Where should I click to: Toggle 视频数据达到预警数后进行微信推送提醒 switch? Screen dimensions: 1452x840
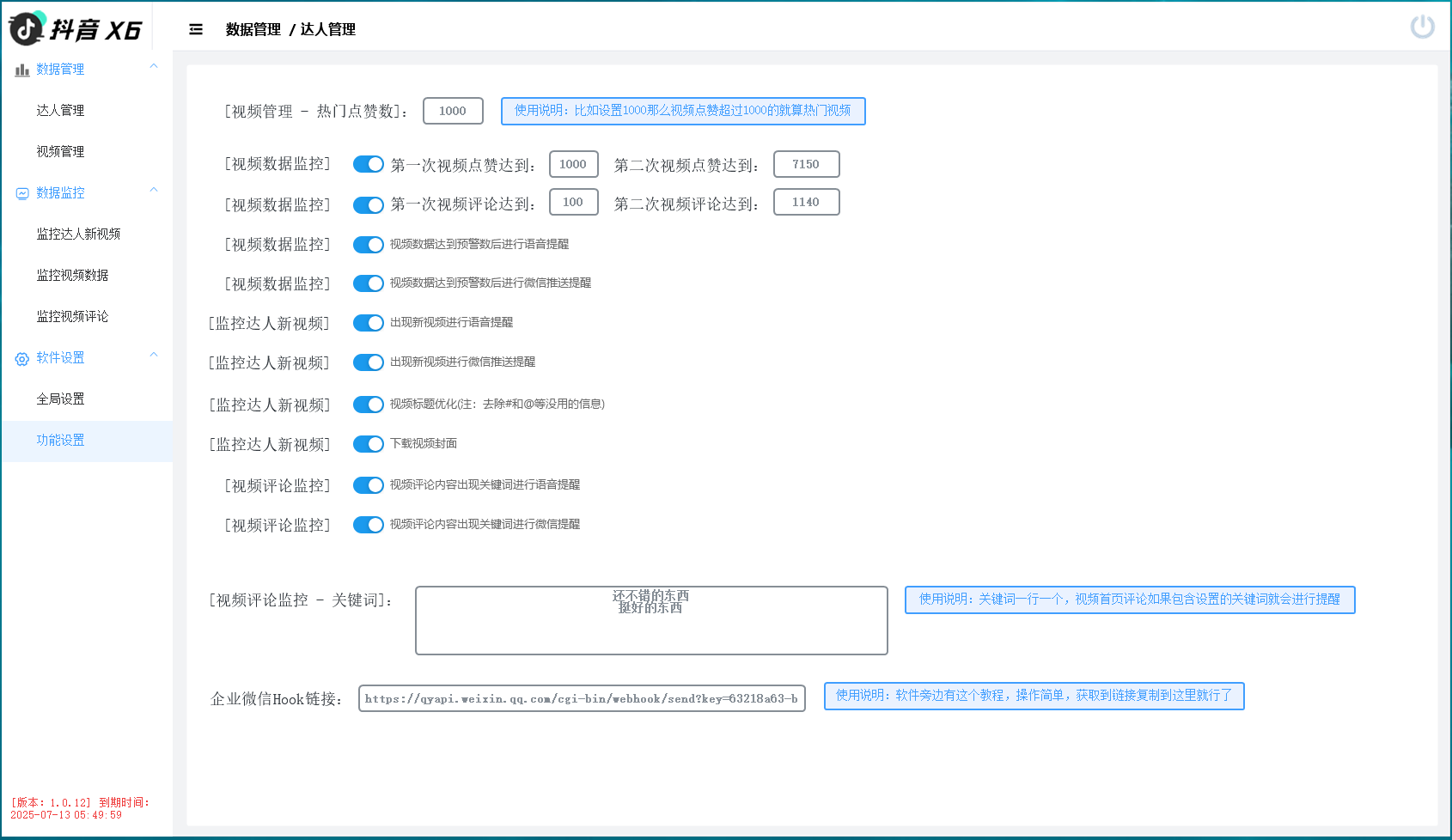tap(369, 283)
